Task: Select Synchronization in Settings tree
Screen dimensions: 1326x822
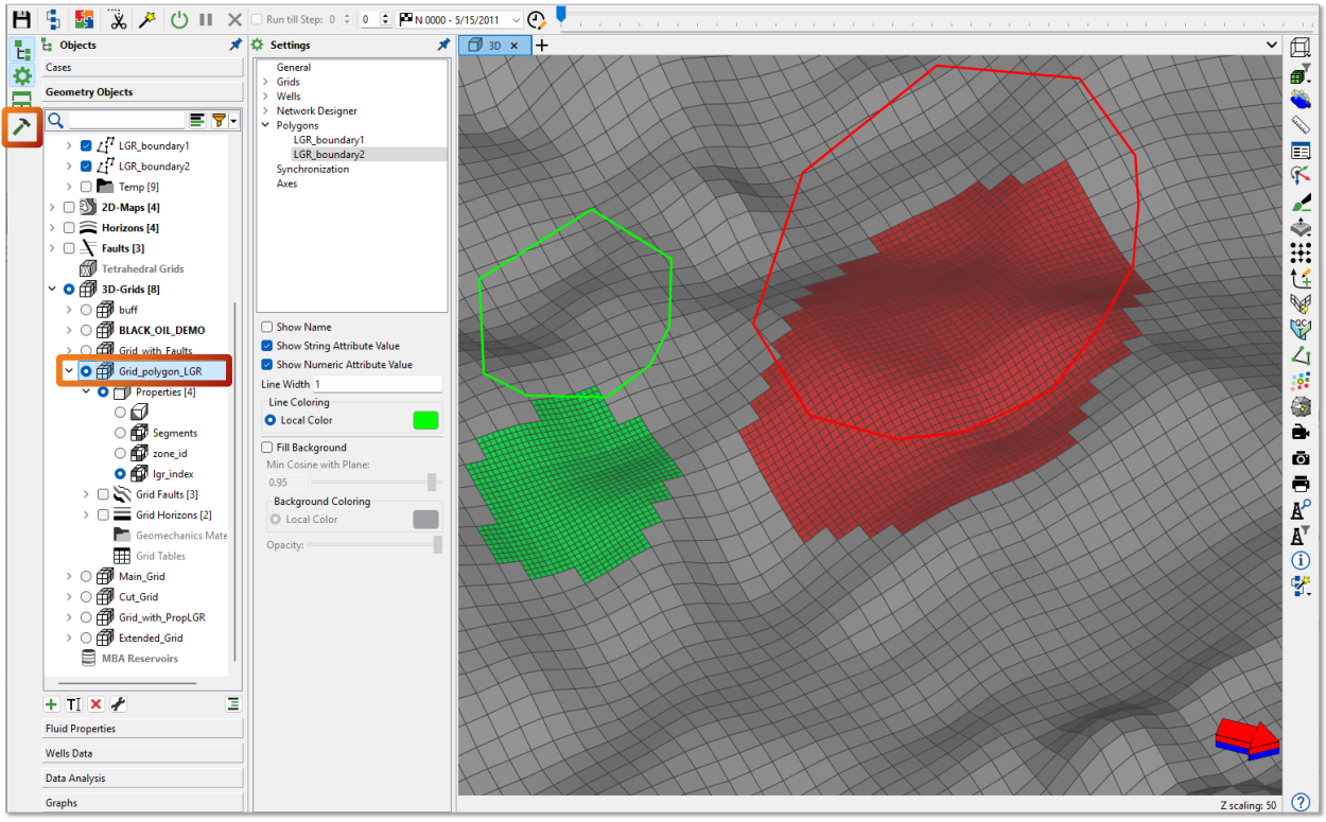Action: tap(313, 169)
